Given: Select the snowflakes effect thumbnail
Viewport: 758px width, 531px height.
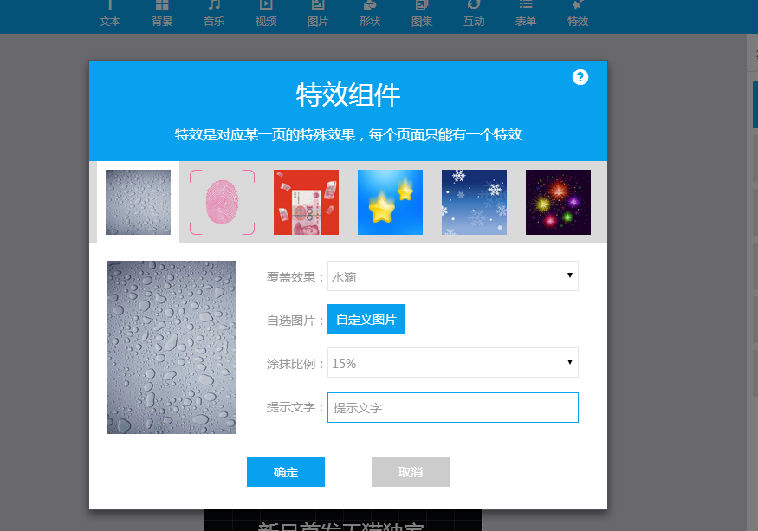Looking at the screenshot, I should click(474, 202).
